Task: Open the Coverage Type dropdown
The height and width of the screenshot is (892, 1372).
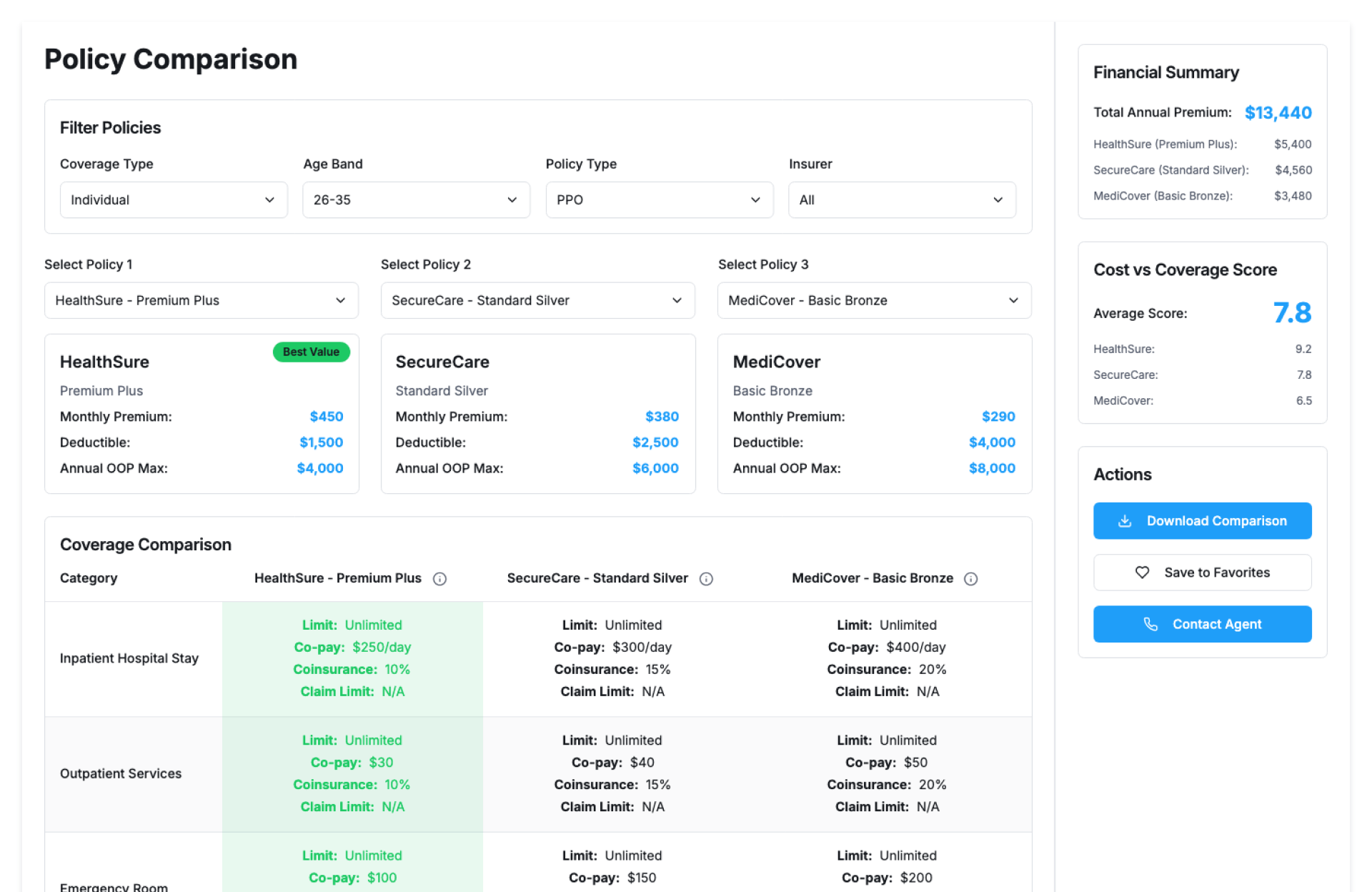Action: pyautogui.click(x=173, y=200)
